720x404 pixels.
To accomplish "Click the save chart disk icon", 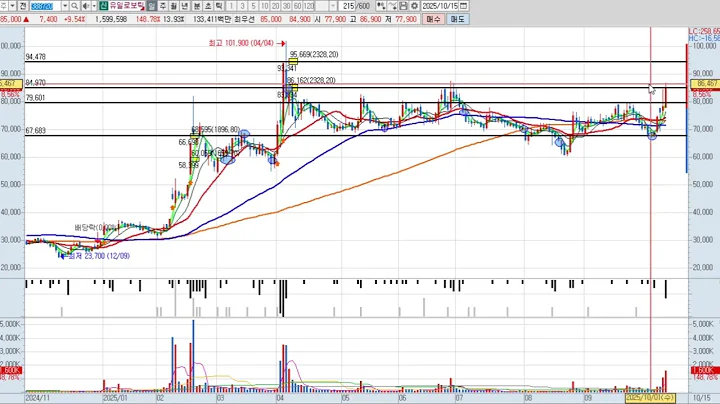I will click(x=403, y=6).
